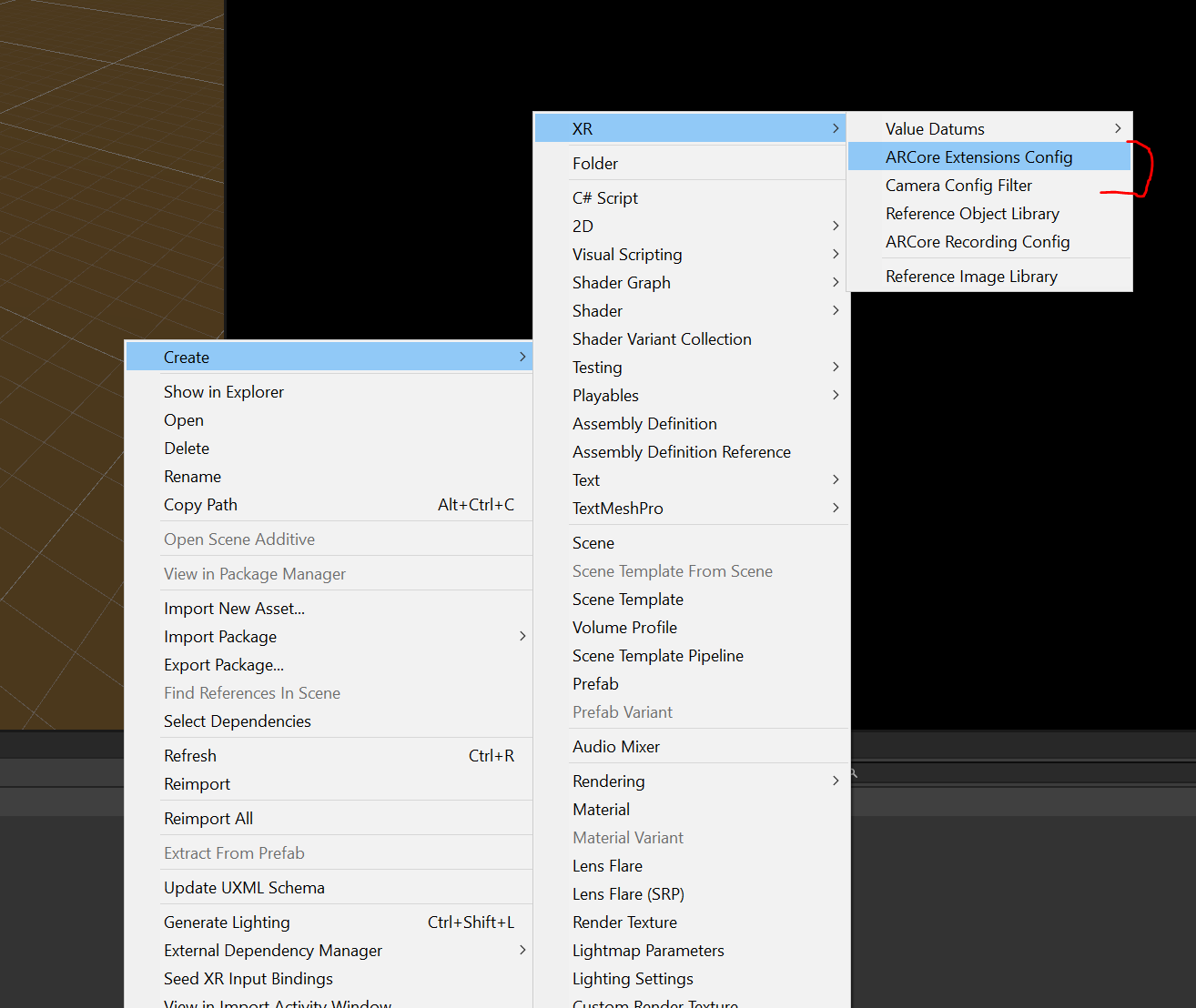Create a new Material asset
This screenshot has height=1008, width=1196.
(601, 810)
